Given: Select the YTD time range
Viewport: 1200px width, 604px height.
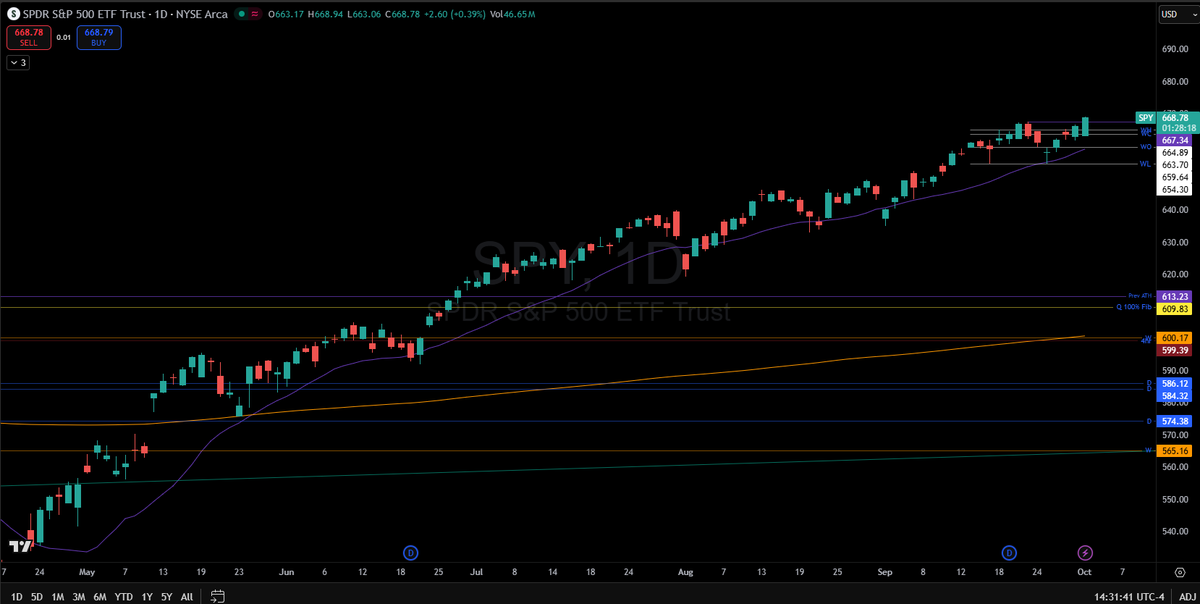Looking at the screenshot, I should 125,596.
